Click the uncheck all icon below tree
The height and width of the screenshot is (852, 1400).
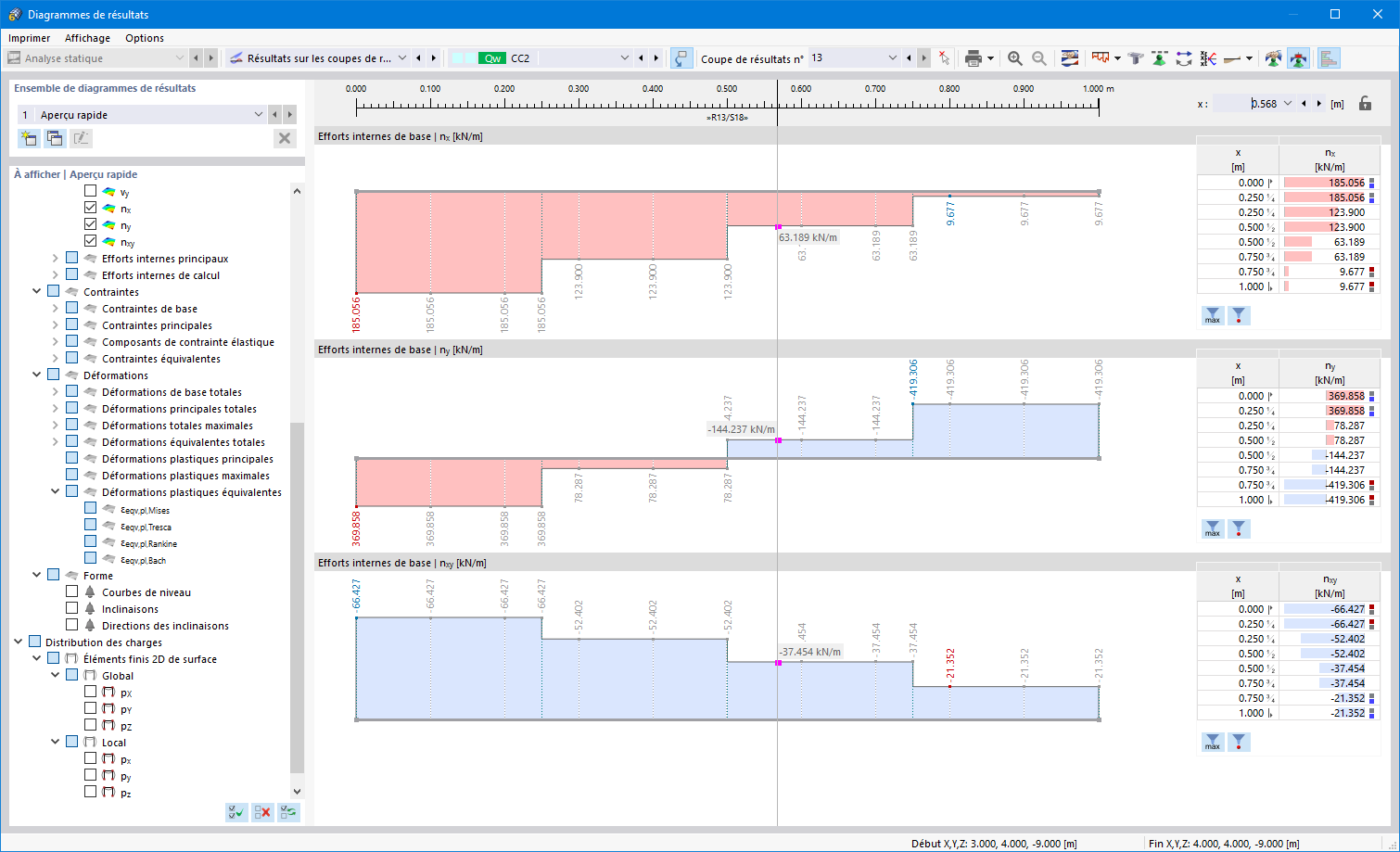(262, 812)
